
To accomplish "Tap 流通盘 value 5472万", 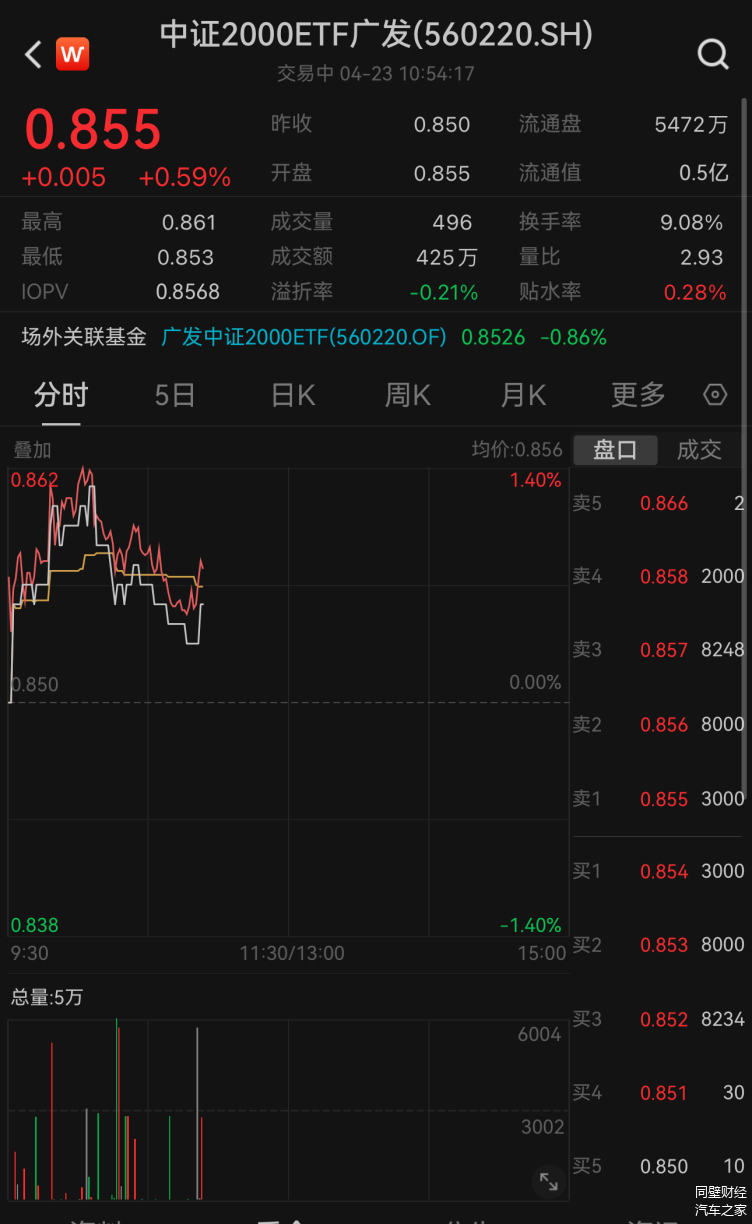I will (691, 125).
